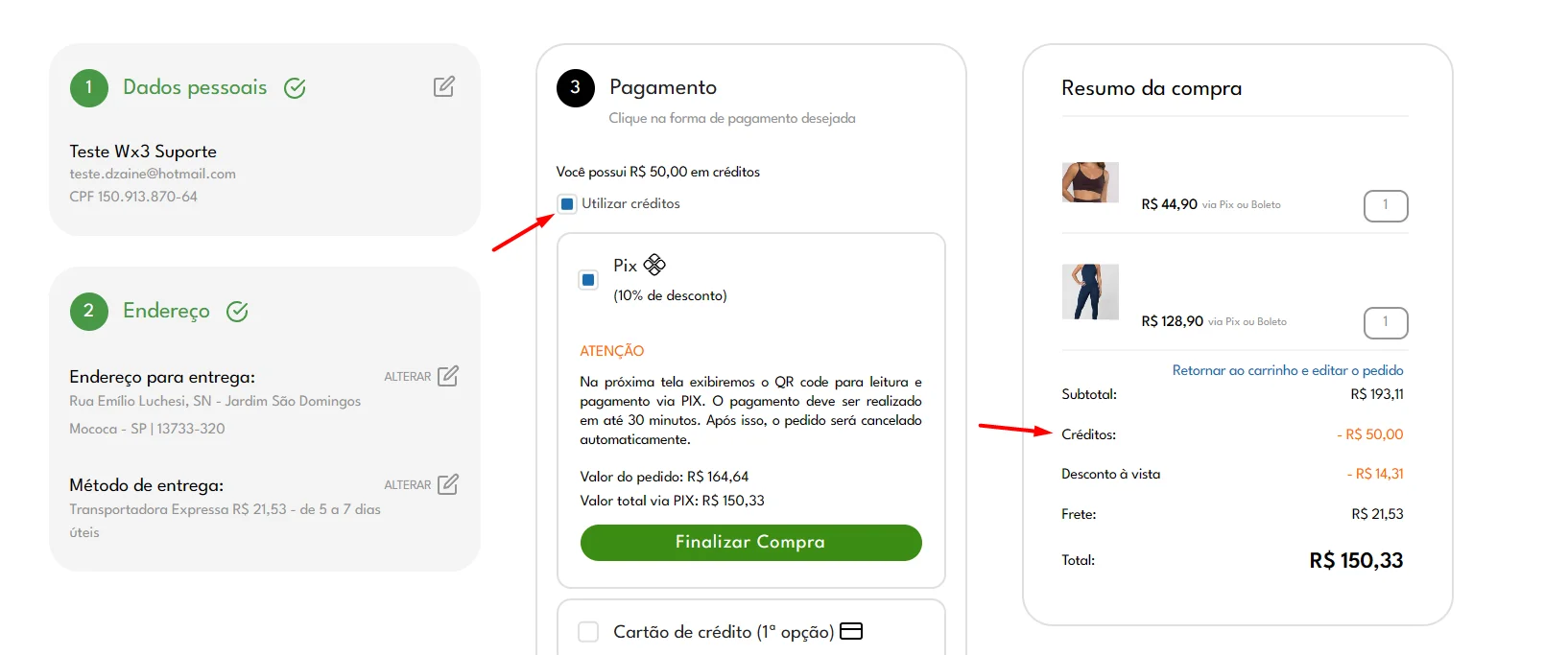This screenshot has height=655, width=1568.
Task: Click the green check icon next to Endereço
Action: [x=237, y=312]
